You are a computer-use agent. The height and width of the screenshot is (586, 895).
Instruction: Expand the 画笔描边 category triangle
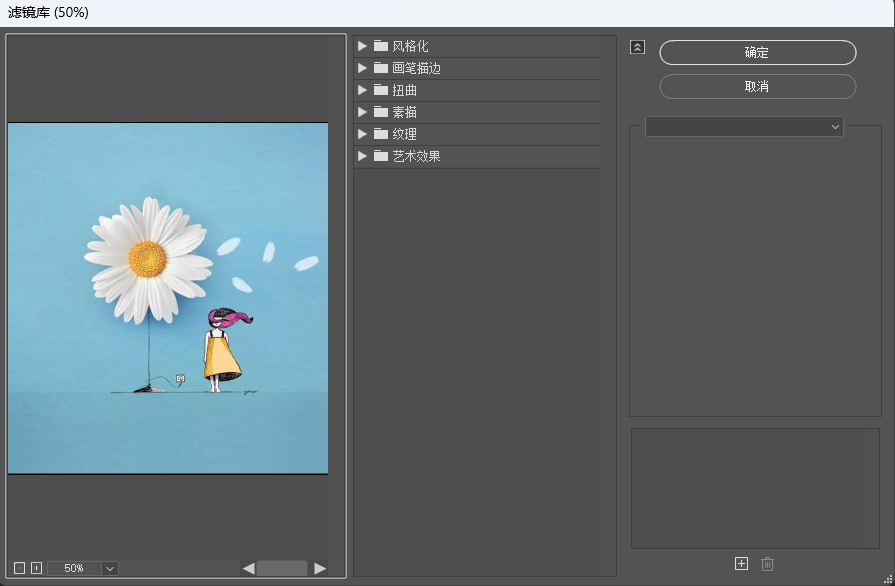coord(362,69)
